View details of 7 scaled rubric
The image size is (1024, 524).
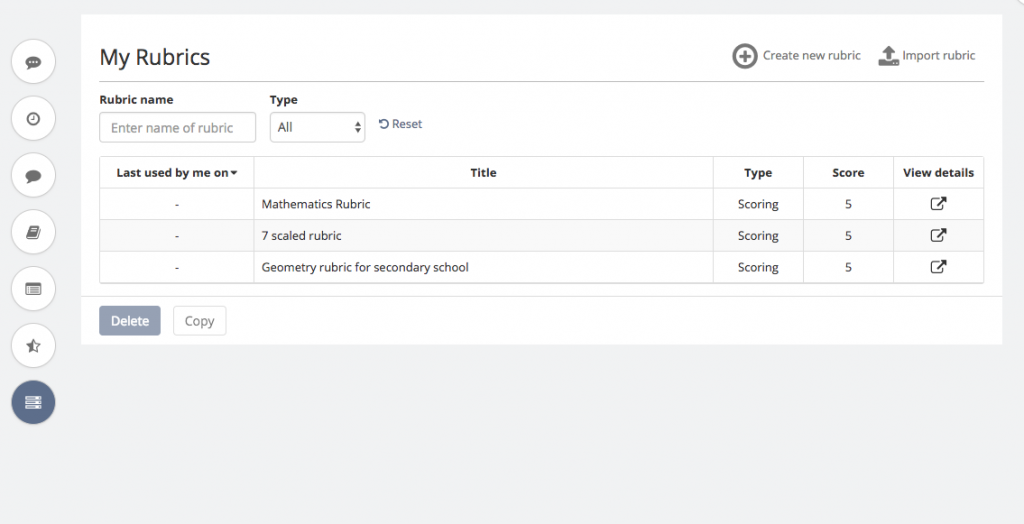tap(938, 235)
